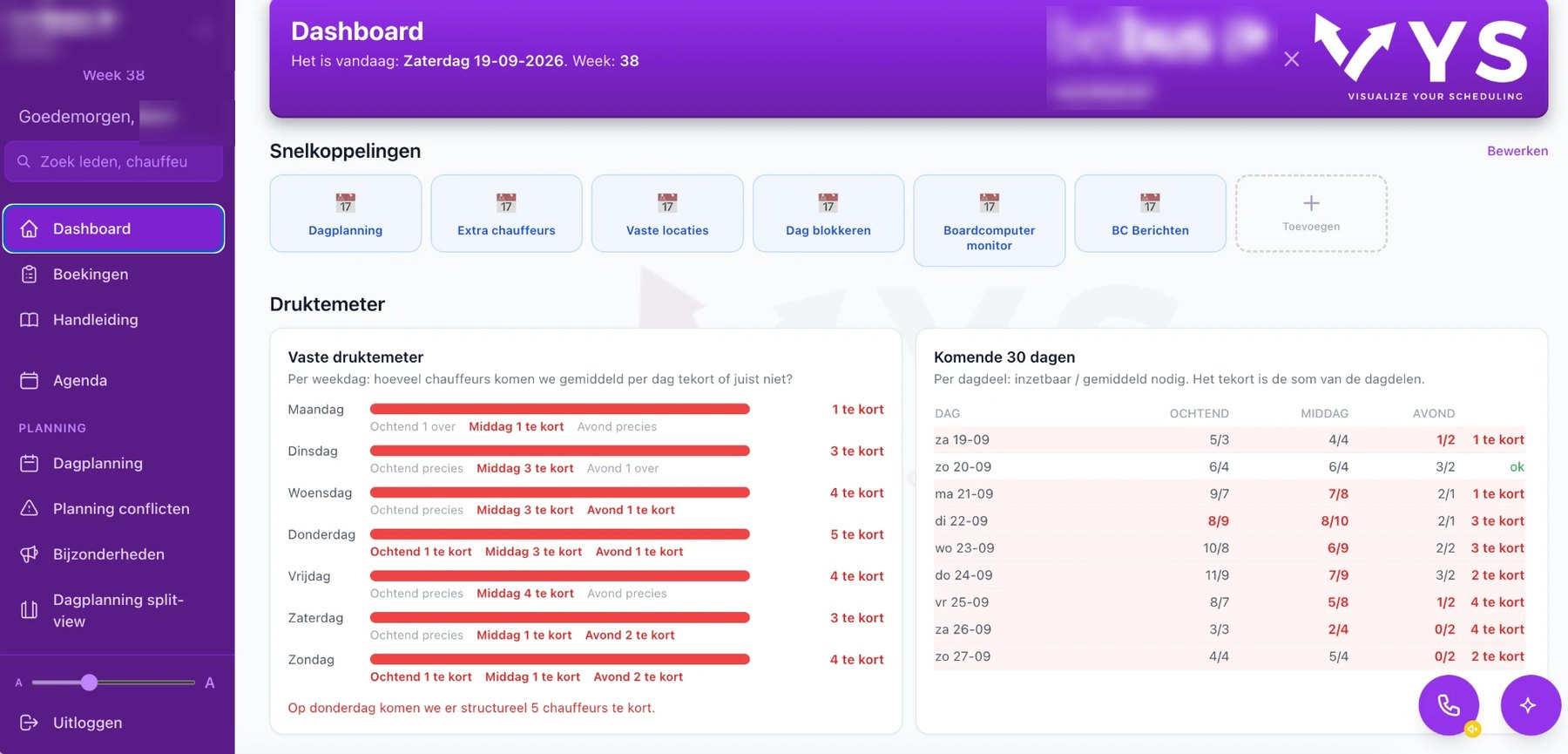Click the small A font size label

click(18, 683)
